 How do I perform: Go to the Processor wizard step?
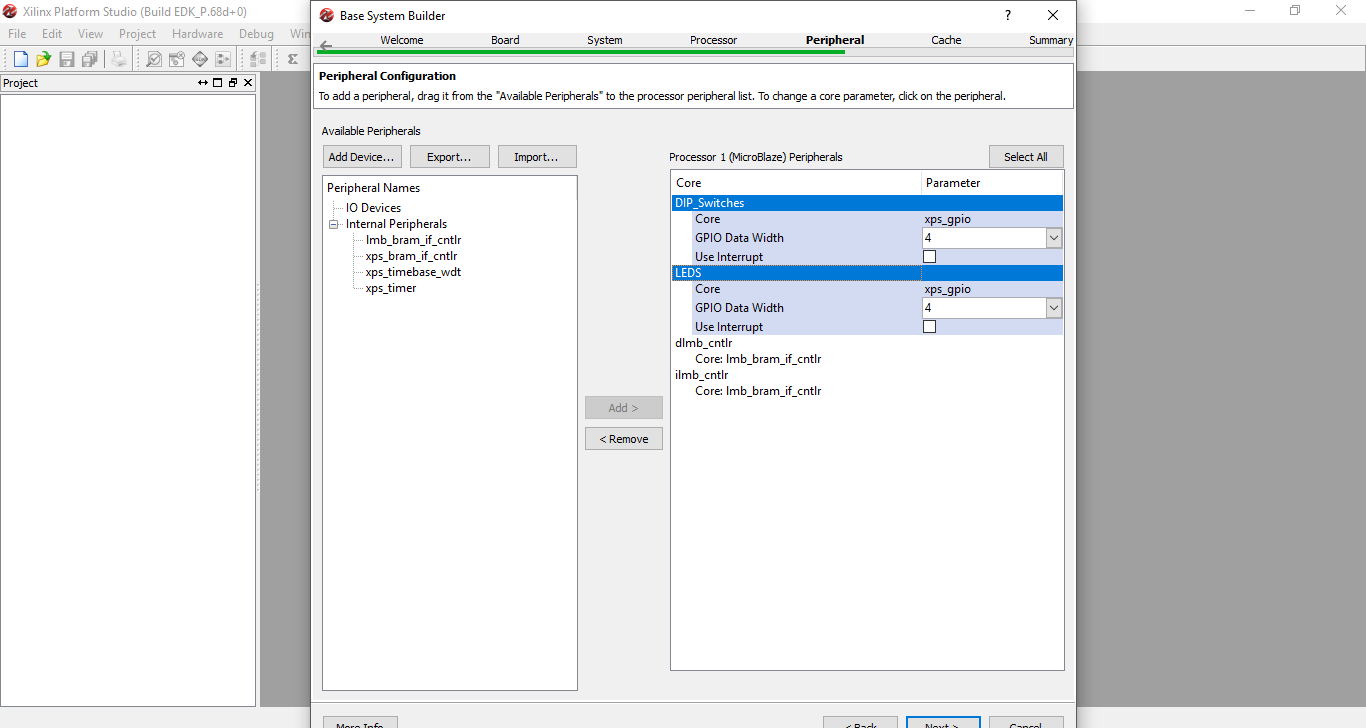click(x=713, y=40)
